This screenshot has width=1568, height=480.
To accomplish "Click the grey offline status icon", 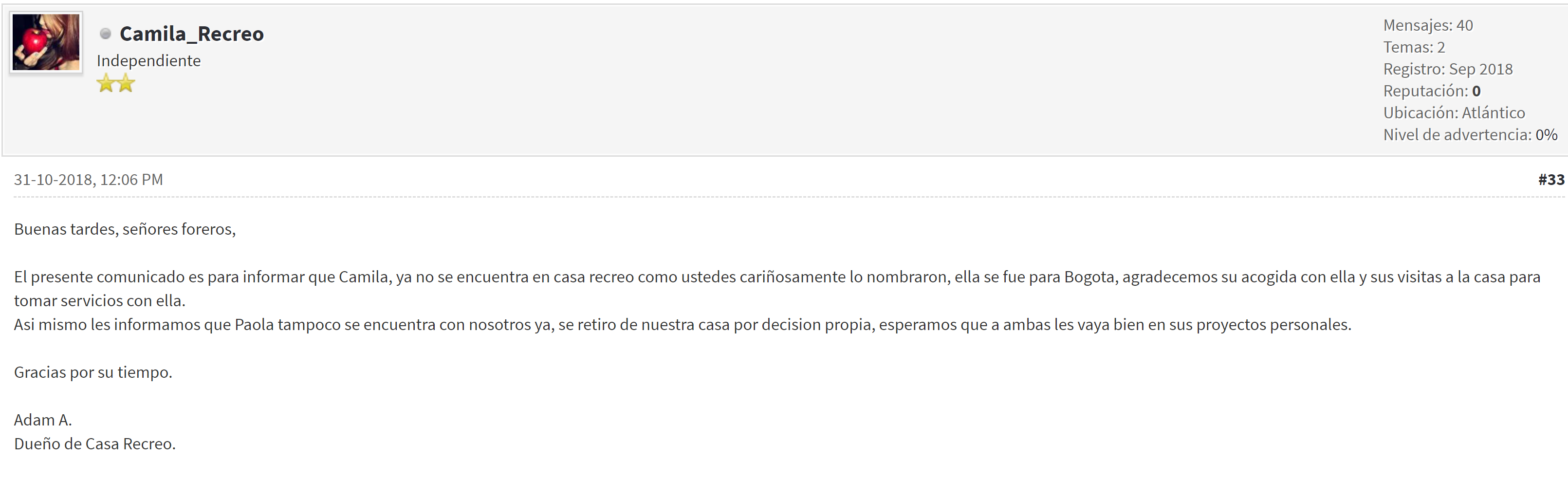I will tap(105, 34).
